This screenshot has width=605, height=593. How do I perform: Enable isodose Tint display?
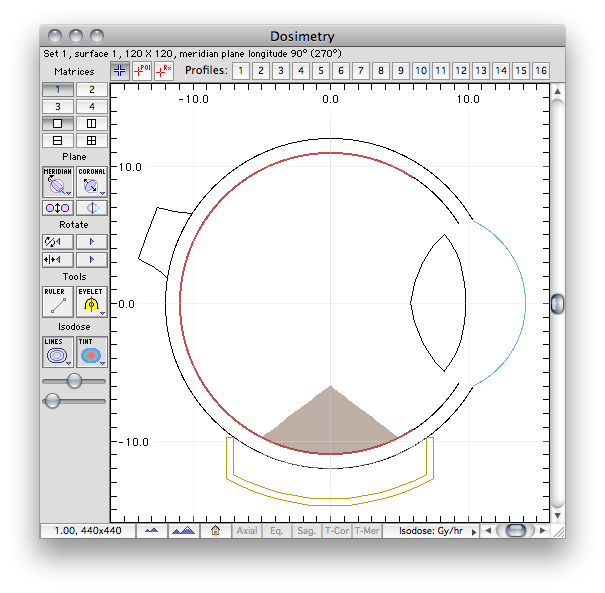click(91, 352)
